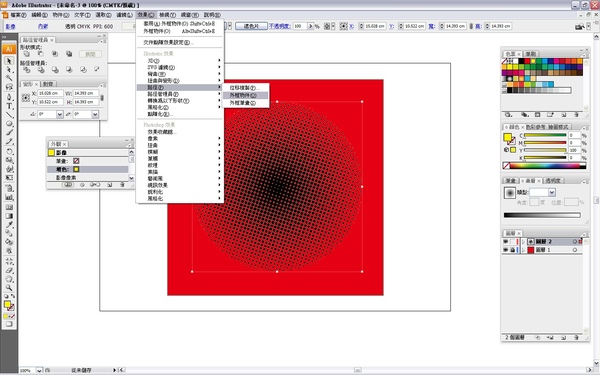Select the Lasso tool
Image resolution: width=600 pixels, height=375 pixels.
[9, 87]
